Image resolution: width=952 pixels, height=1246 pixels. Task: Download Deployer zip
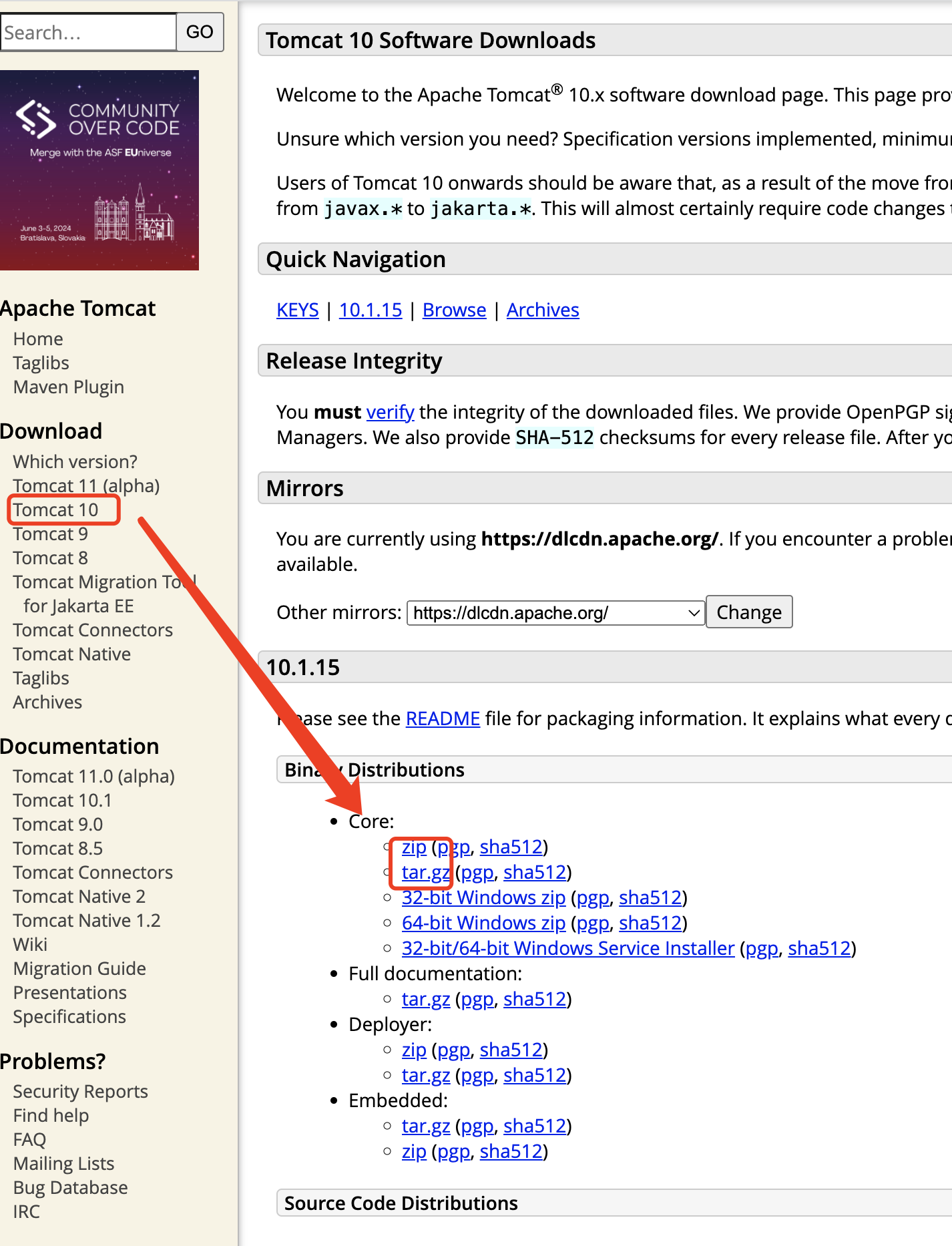point(414,1050)
